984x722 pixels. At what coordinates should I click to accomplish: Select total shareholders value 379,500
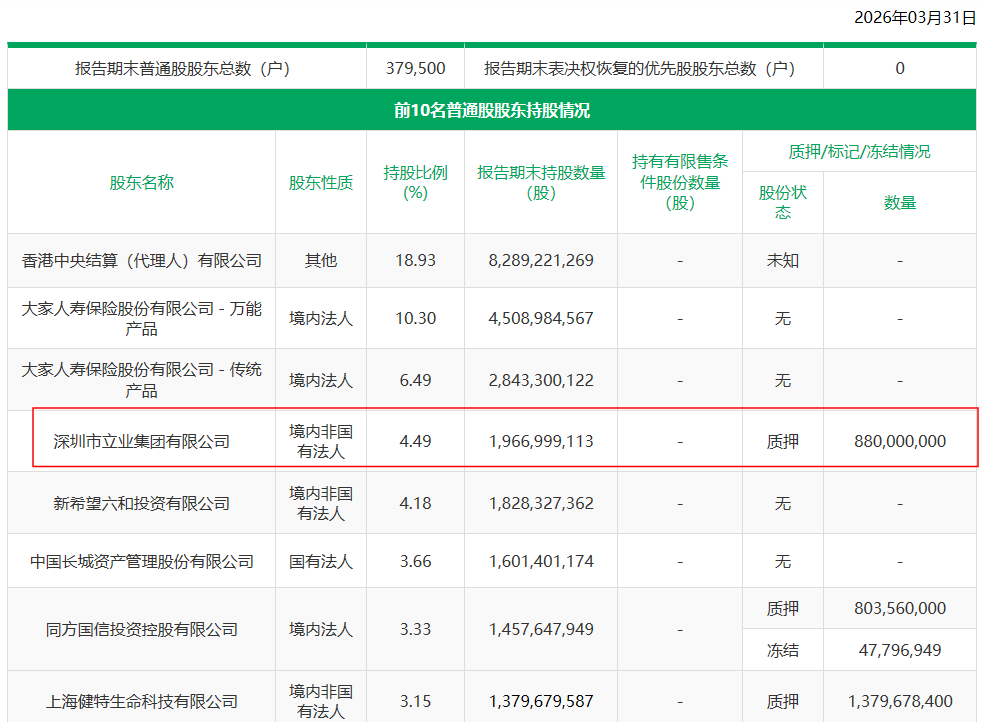point(415,68)
